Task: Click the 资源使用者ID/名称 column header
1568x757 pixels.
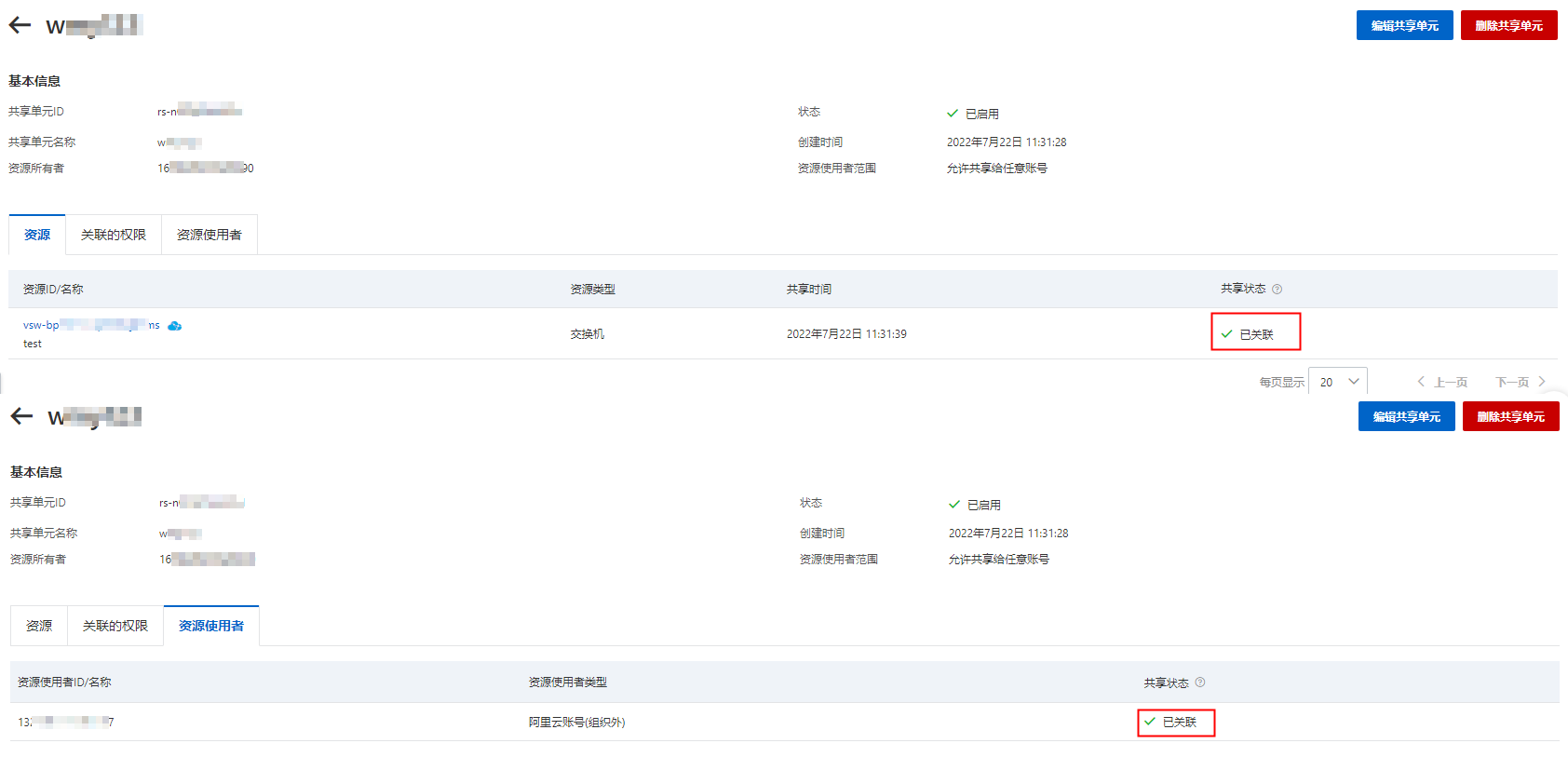Action: point(64,683)
